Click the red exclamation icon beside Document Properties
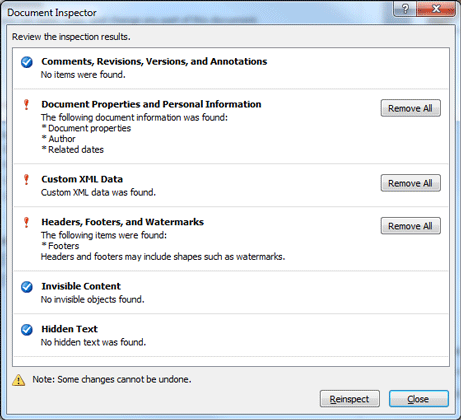 click(26, 105)
